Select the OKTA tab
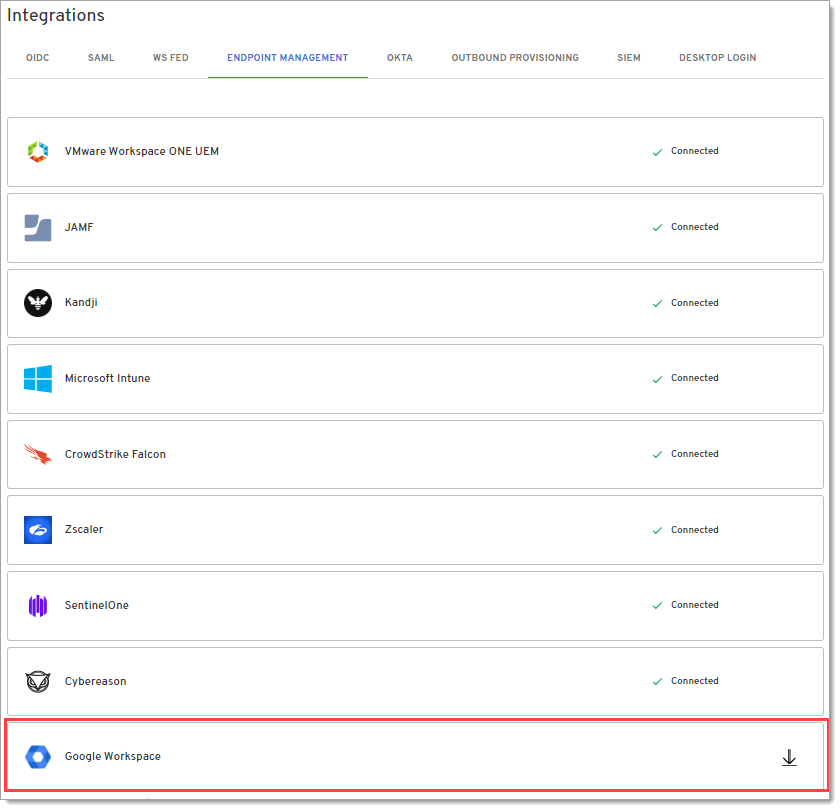 400,58
